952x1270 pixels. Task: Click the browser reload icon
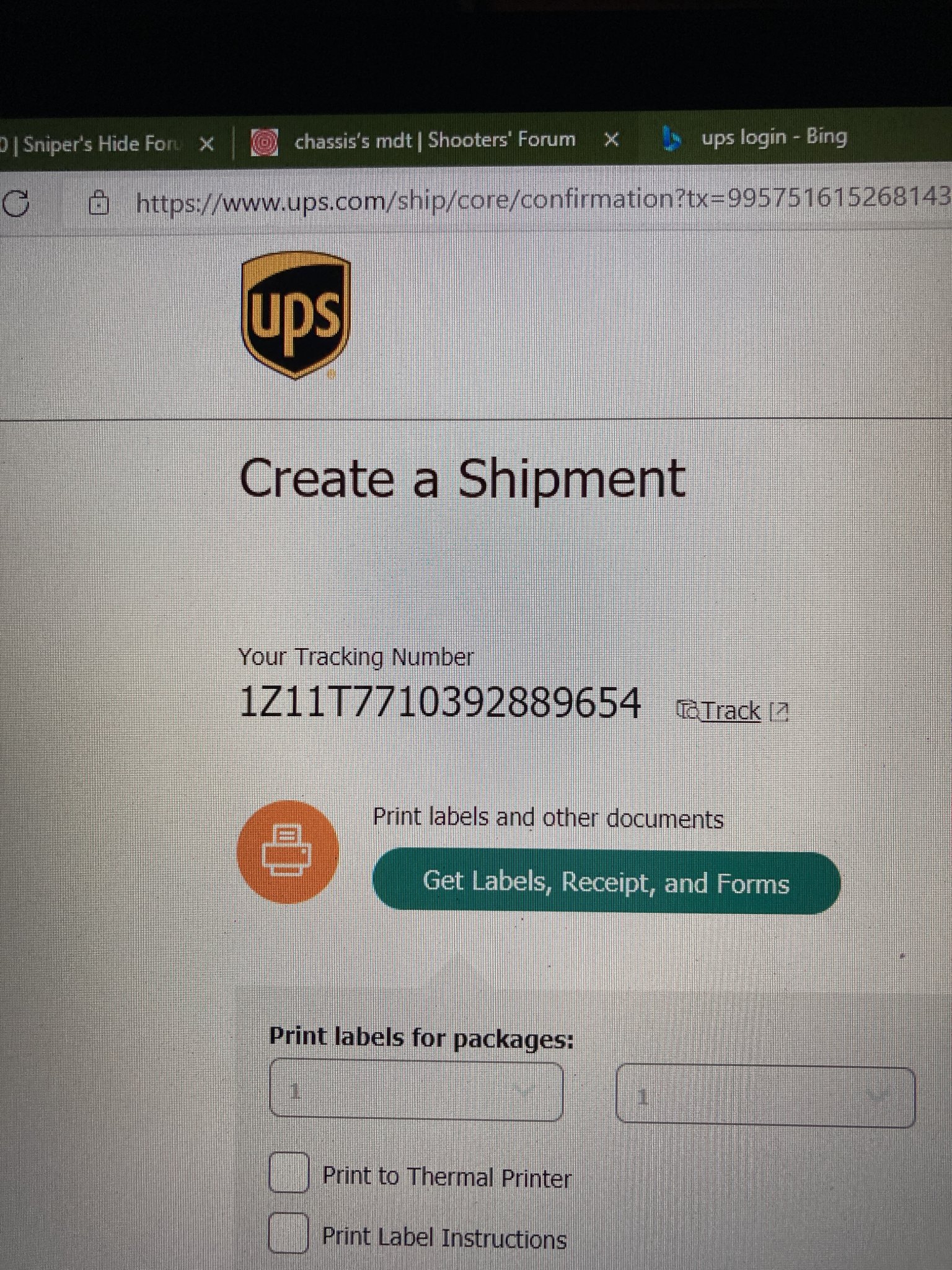[15, 203]
